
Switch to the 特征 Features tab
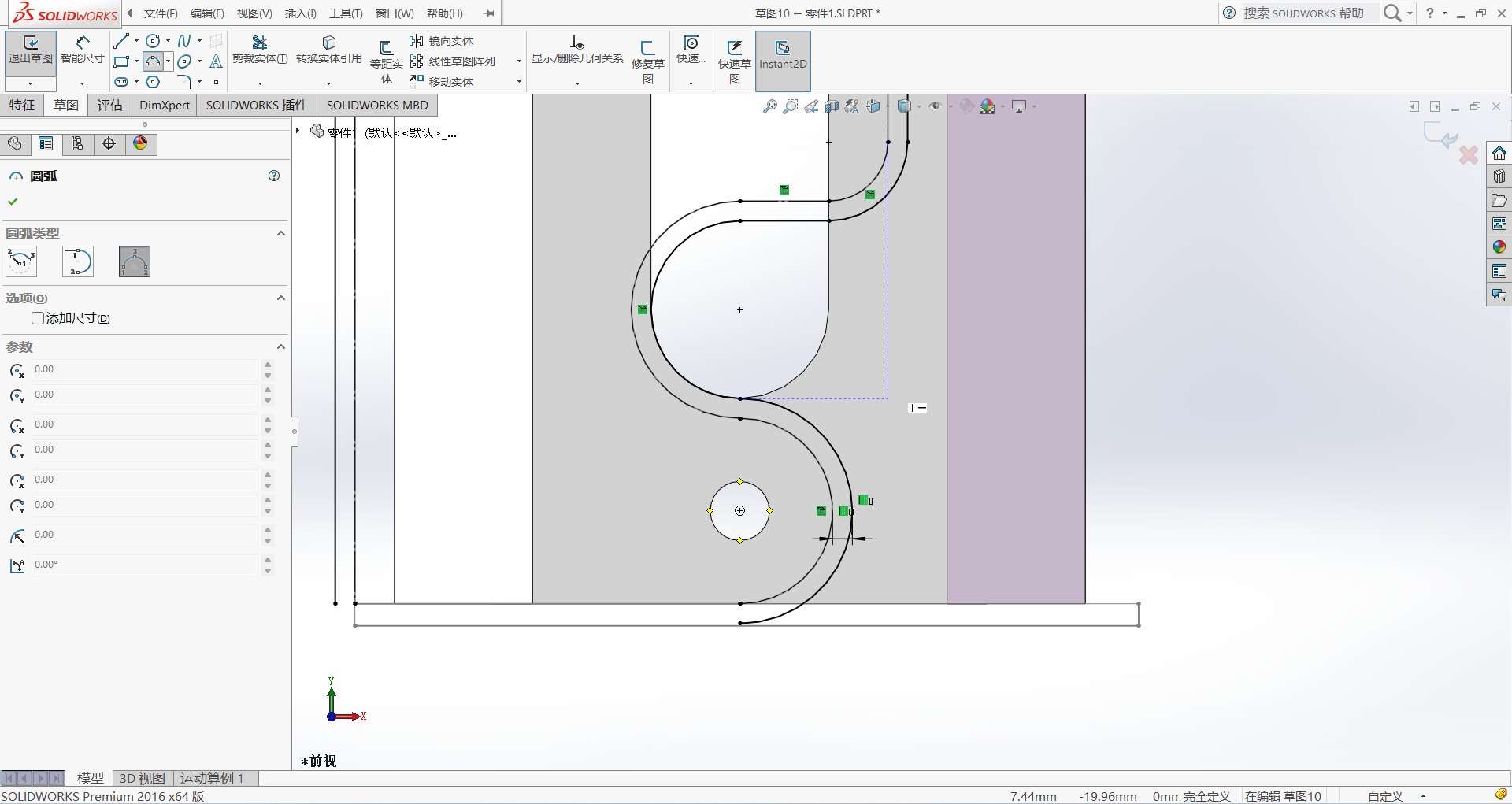click(x=22, y=106)
